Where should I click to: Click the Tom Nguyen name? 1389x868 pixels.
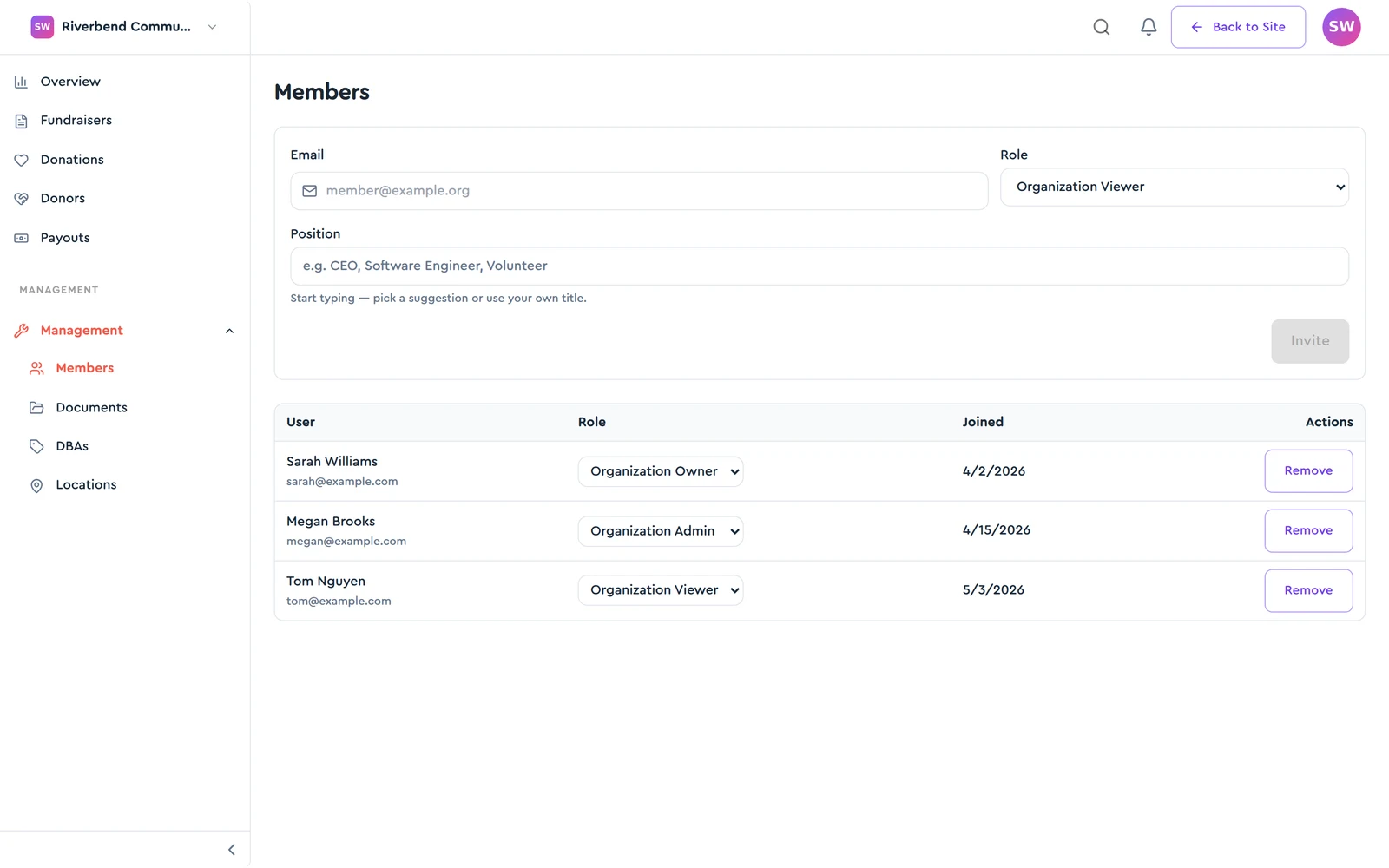[326, 582]
